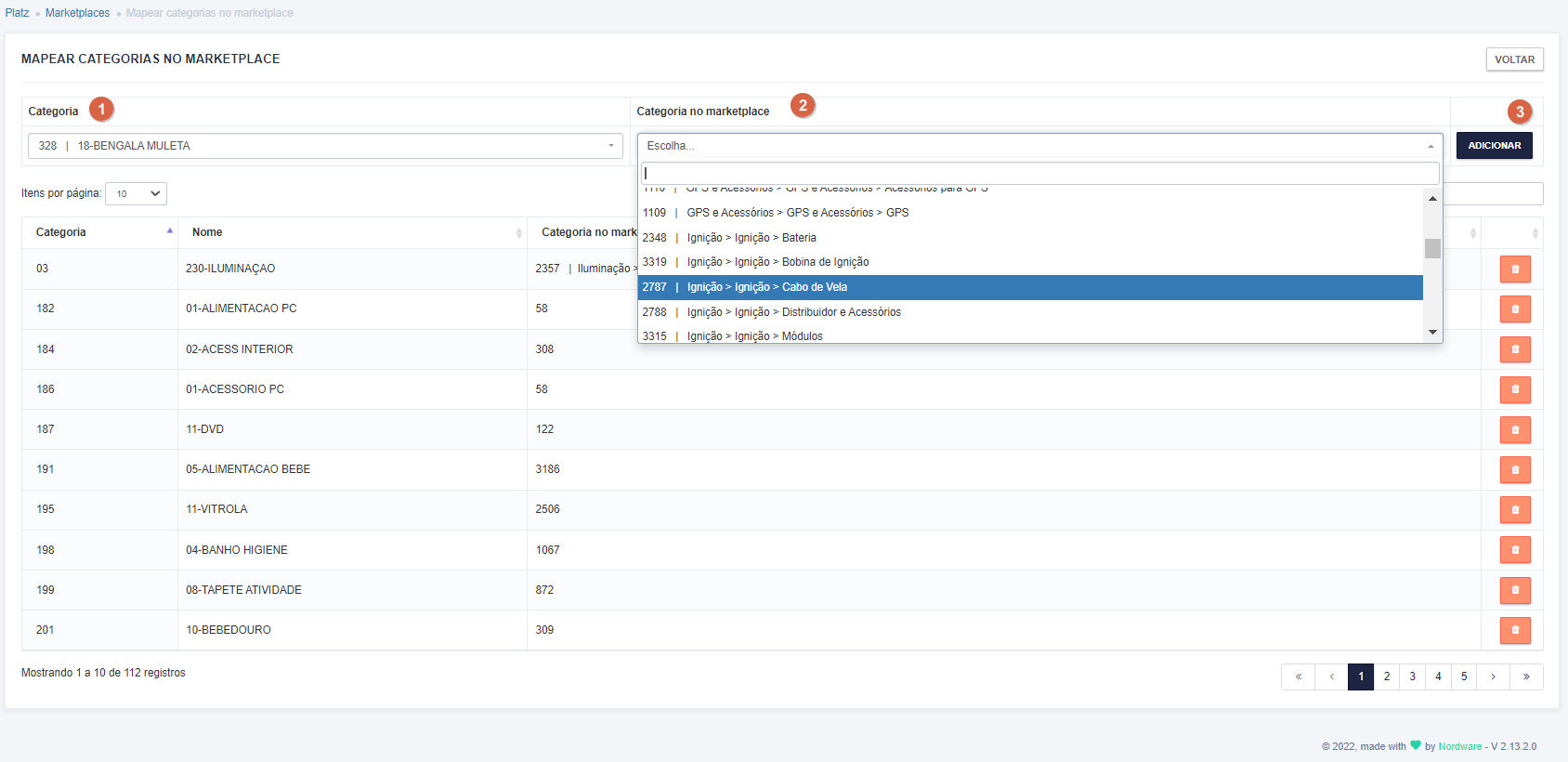1568x762 pixels.
Task: Click marketplace value 2506
Action: point(548,509)
